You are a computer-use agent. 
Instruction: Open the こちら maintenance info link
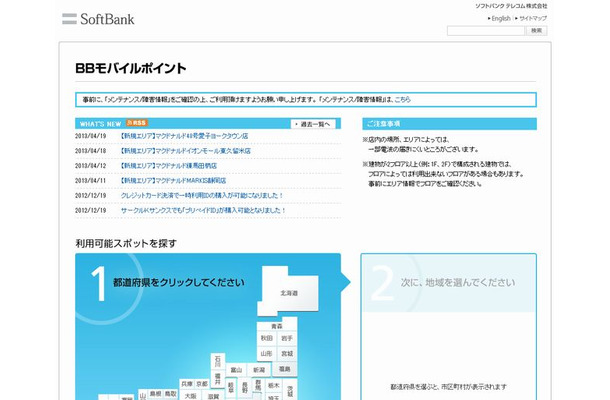pos(402,100)
